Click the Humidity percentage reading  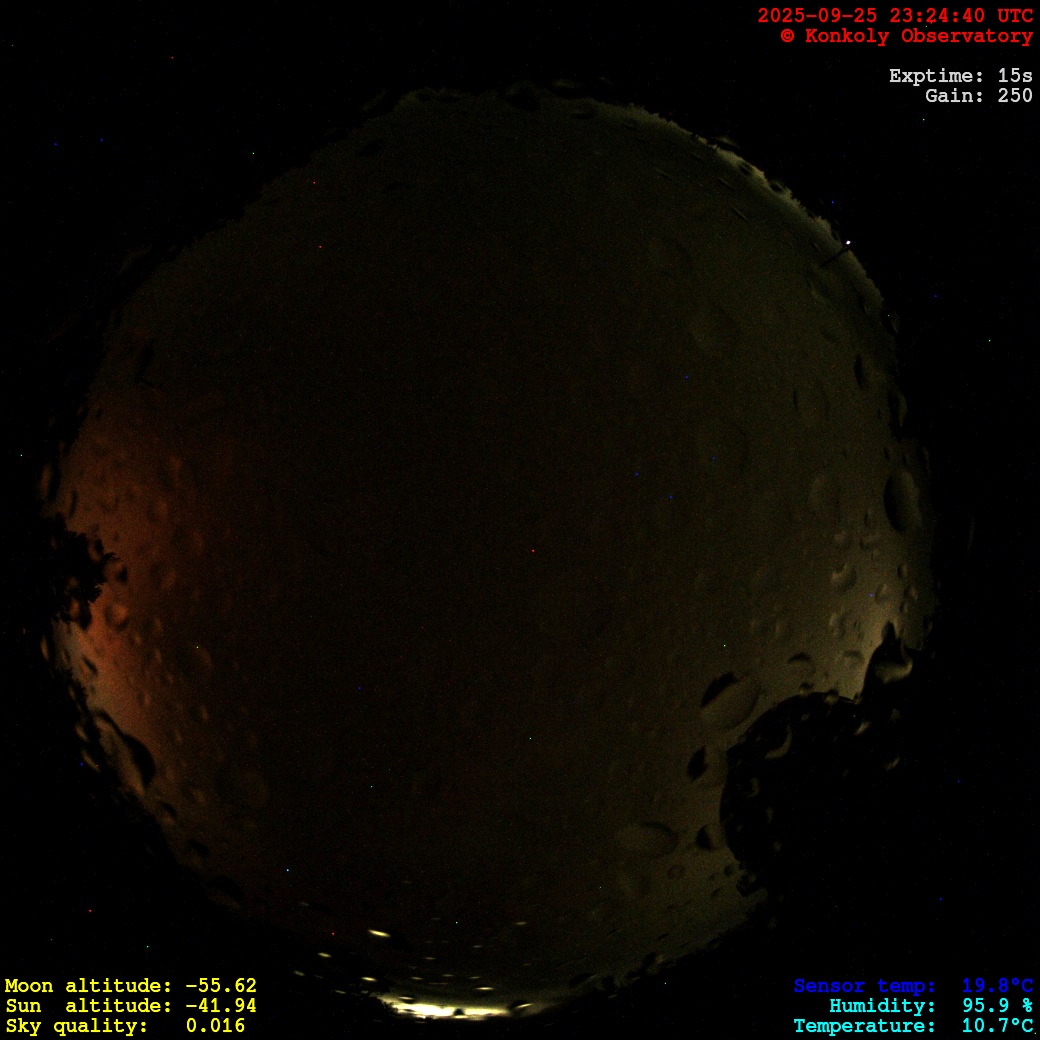tap(997, 1006)
